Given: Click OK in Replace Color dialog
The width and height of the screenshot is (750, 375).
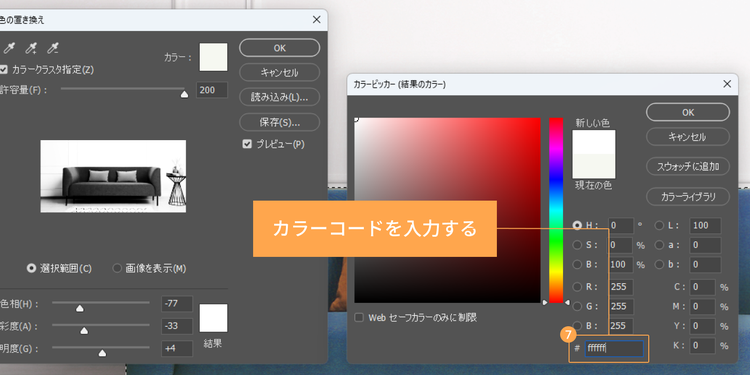Looking at the screenshot, I should pyautogui.click(x=279, y=48).
